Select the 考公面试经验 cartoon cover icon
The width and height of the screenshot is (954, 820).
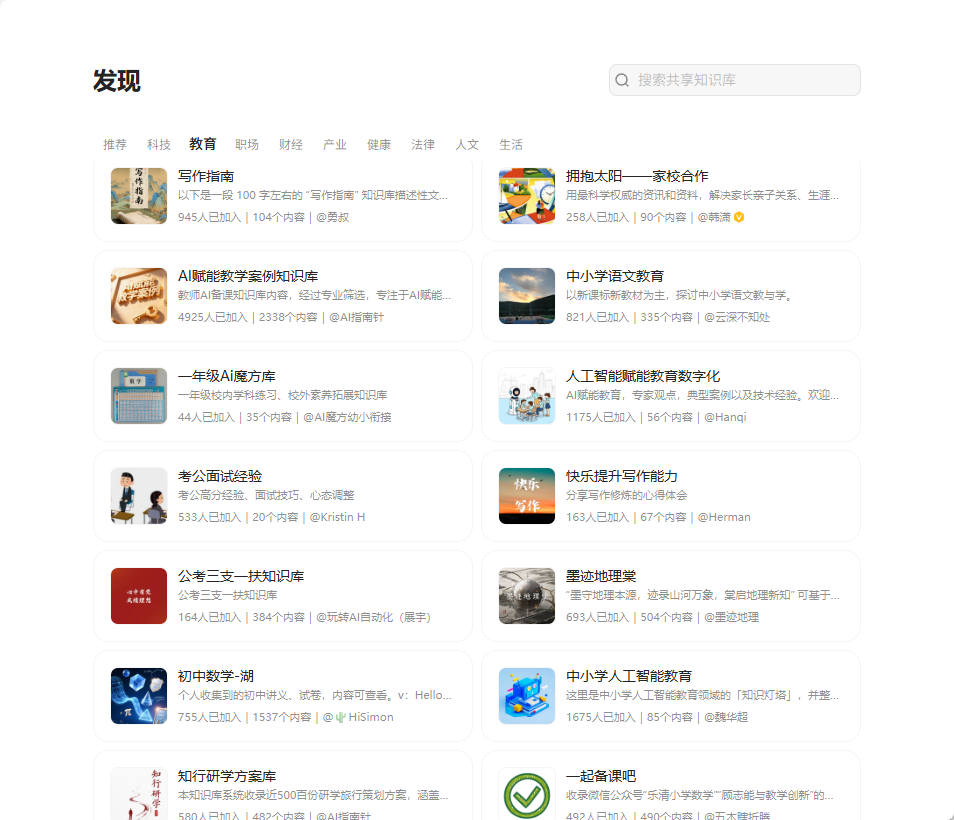click(x=139, y=496)
